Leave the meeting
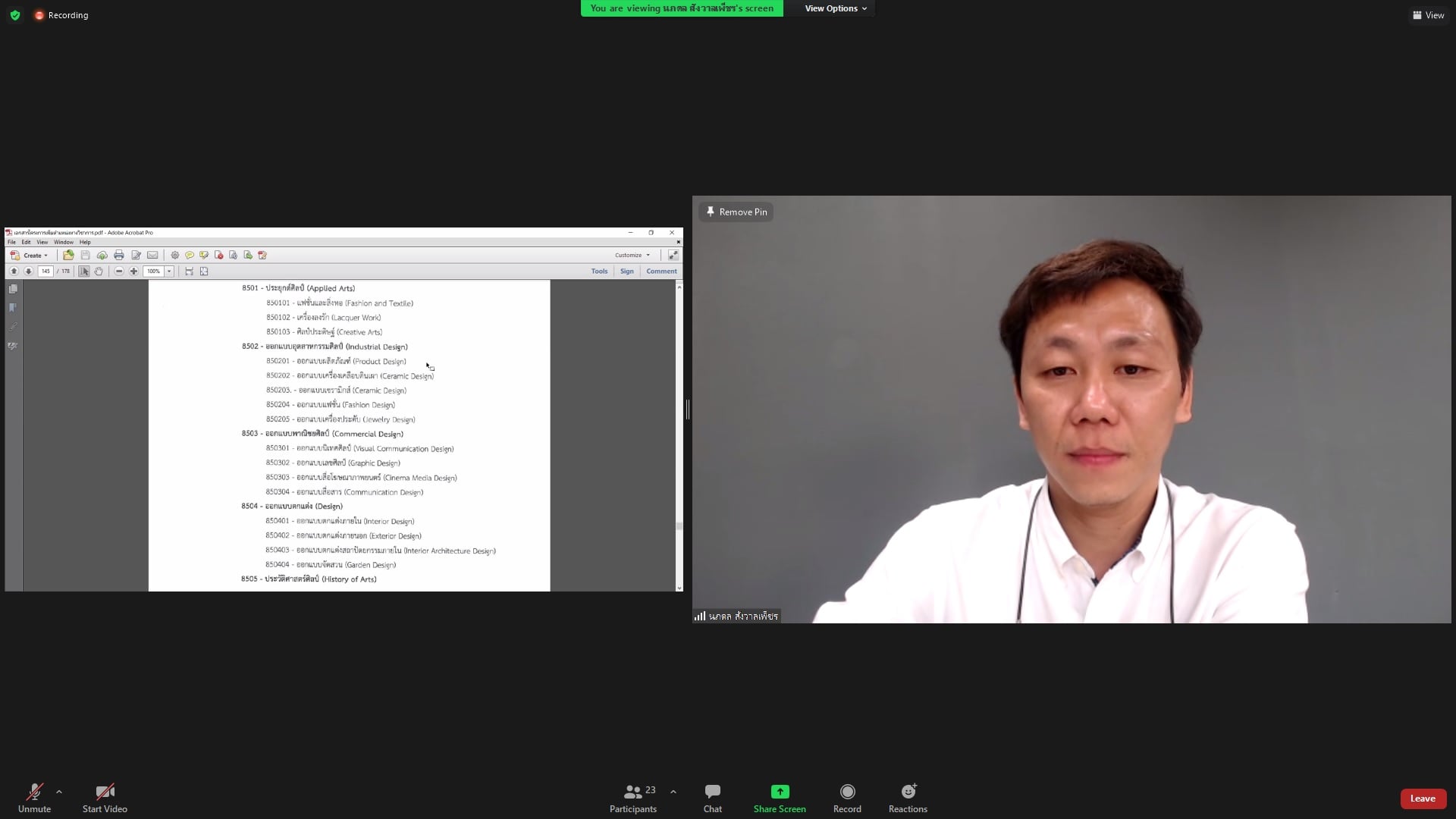 click(1423, 799)
